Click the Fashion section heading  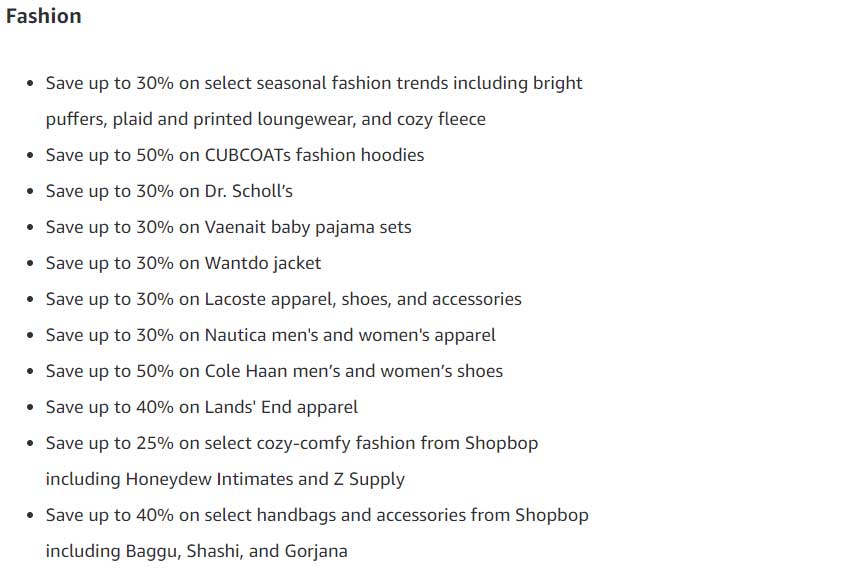tap(43, 16)
